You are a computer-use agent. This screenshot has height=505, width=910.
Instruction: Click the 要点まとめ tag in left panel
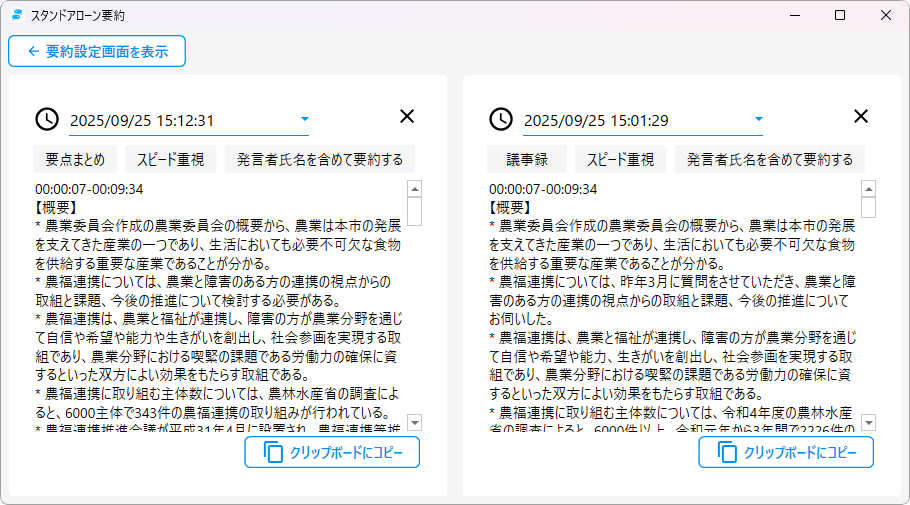tap(75, 159)
